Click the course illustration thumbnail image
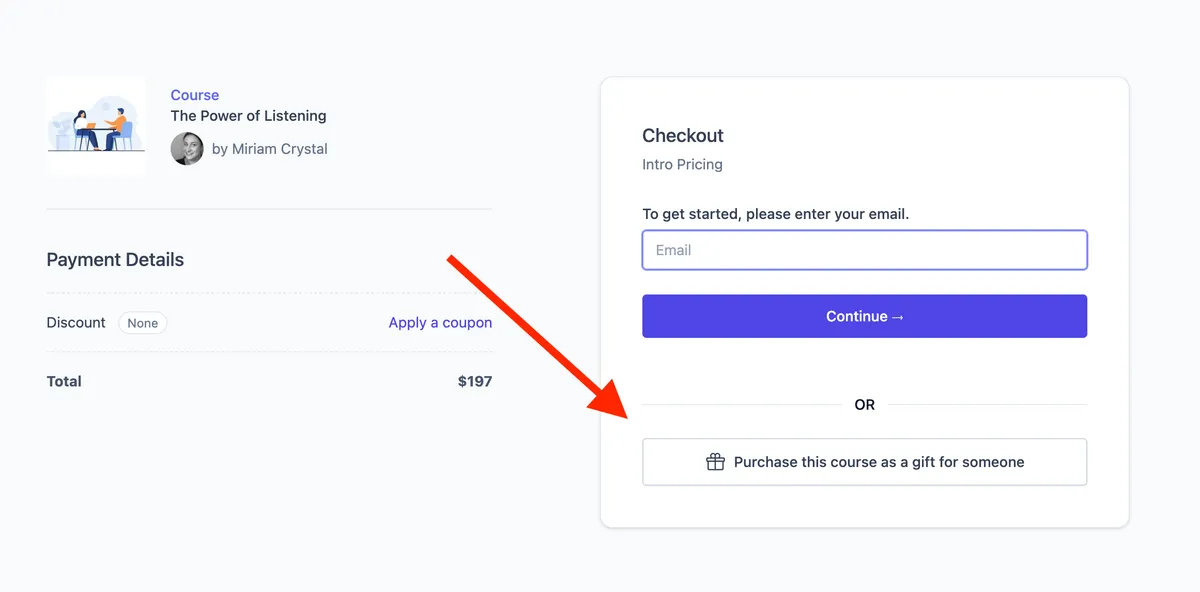 96,126
